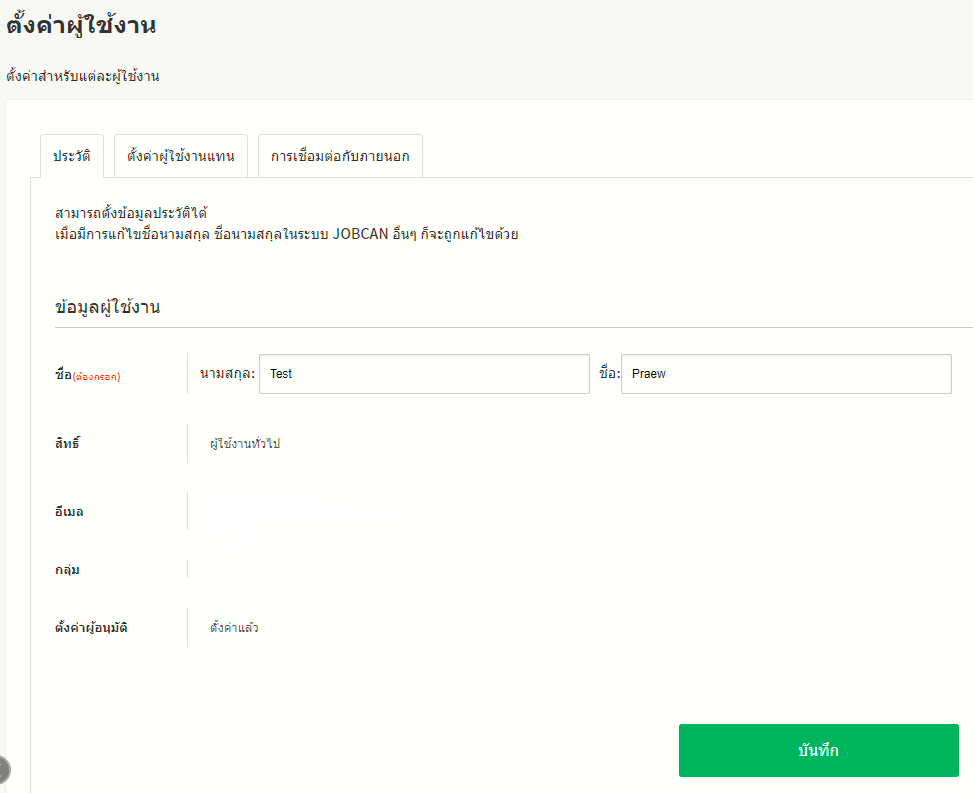Select the ผู้ใช้งานทั่วไป permission value
Image resolution: width=973 pixels, height=793 pixels.
point(245,443)
